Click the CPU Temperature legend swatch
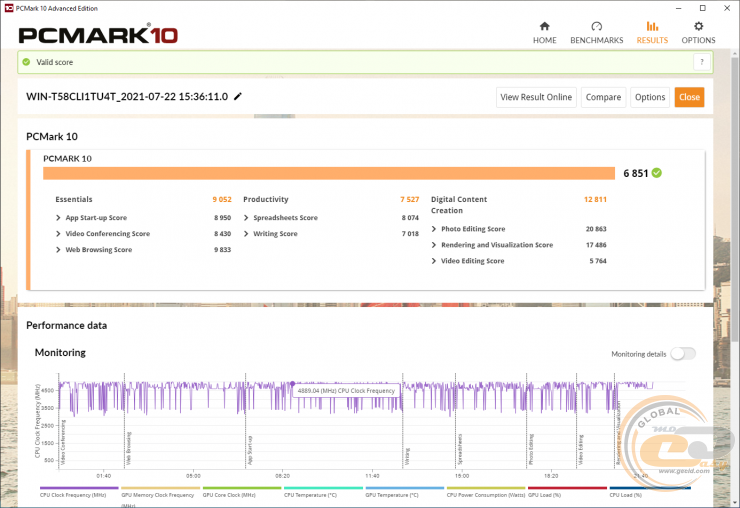740x508 pixels. point(323,488)
